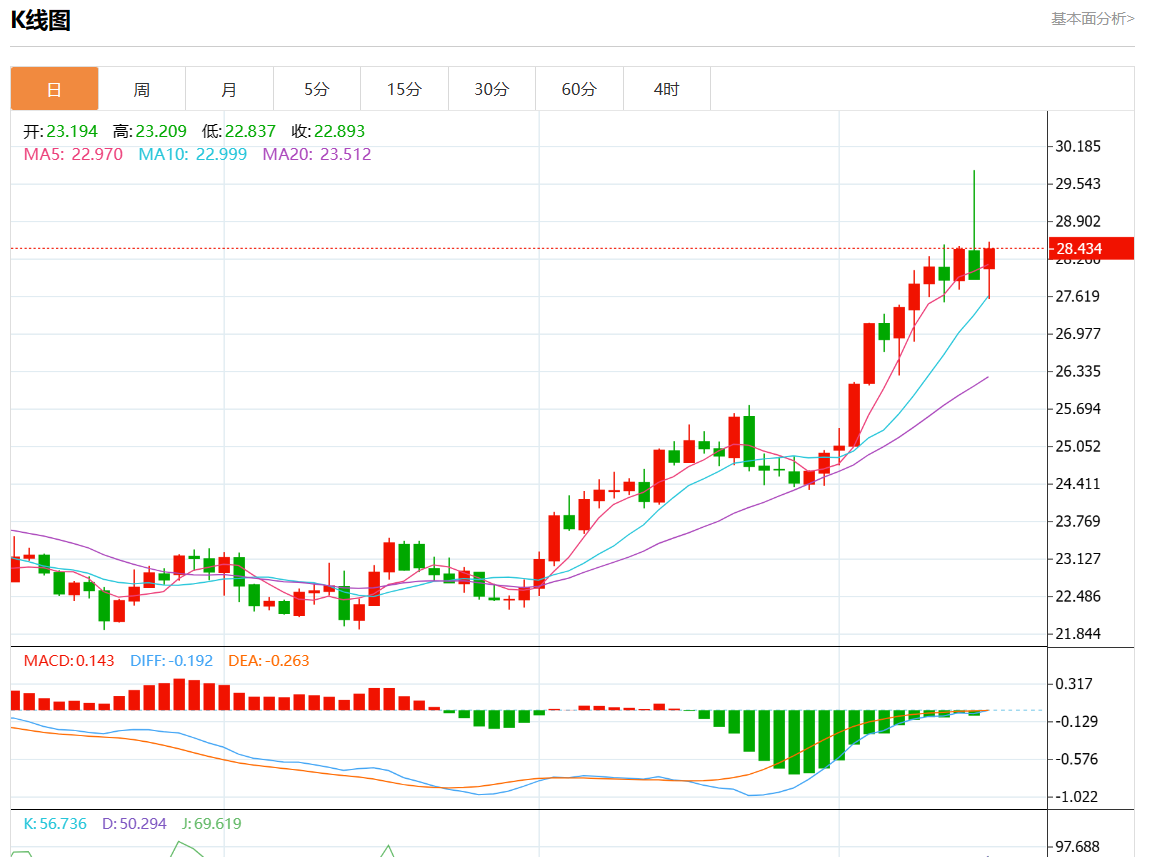Click the MACD value label
The image size is (1150, 857).
[69, 661]
